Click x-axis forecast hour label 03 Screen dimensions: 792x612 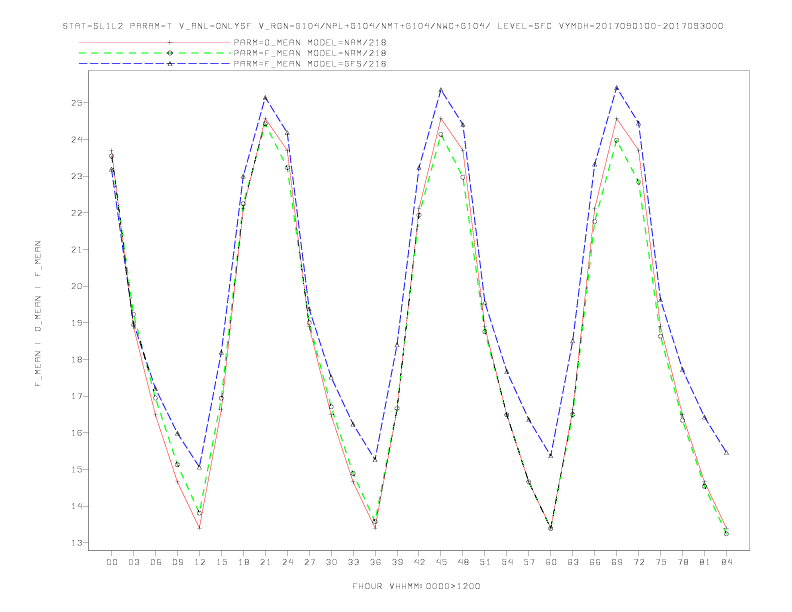coord(133,562)
